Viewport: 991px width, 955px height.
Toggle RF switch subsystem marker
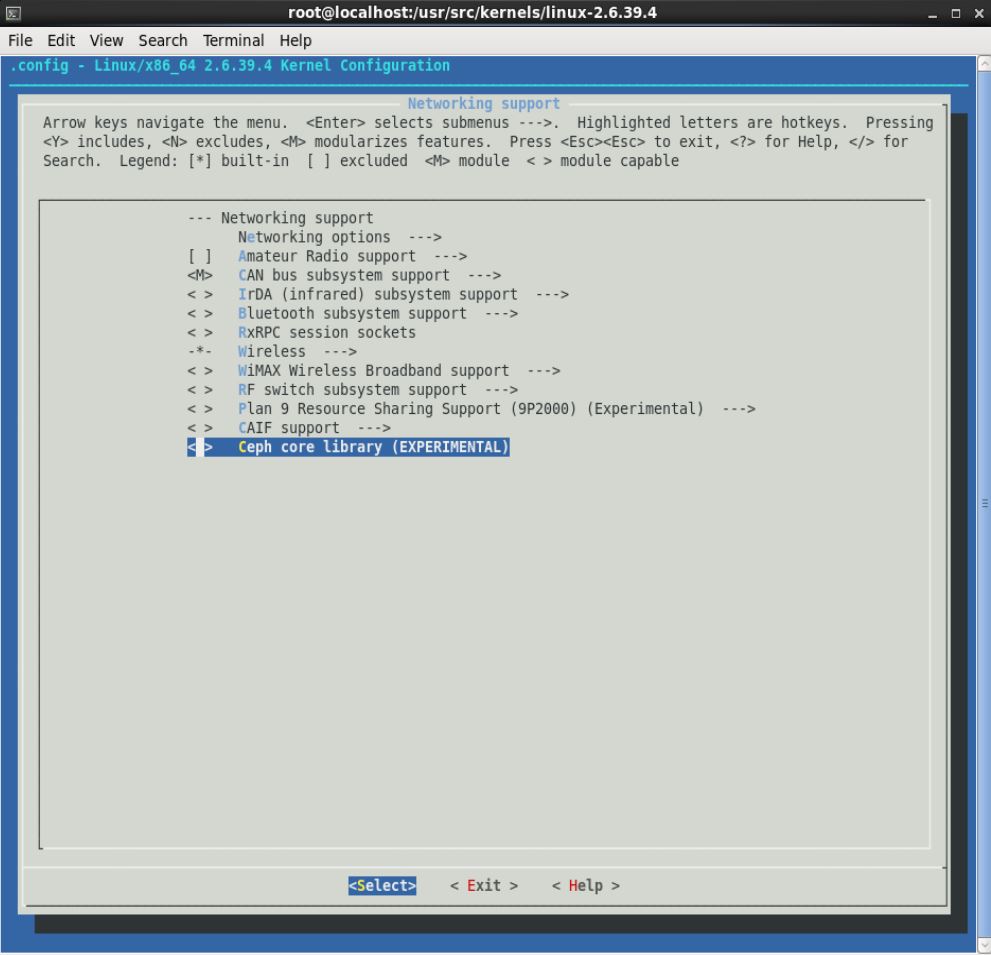point(200,390)
